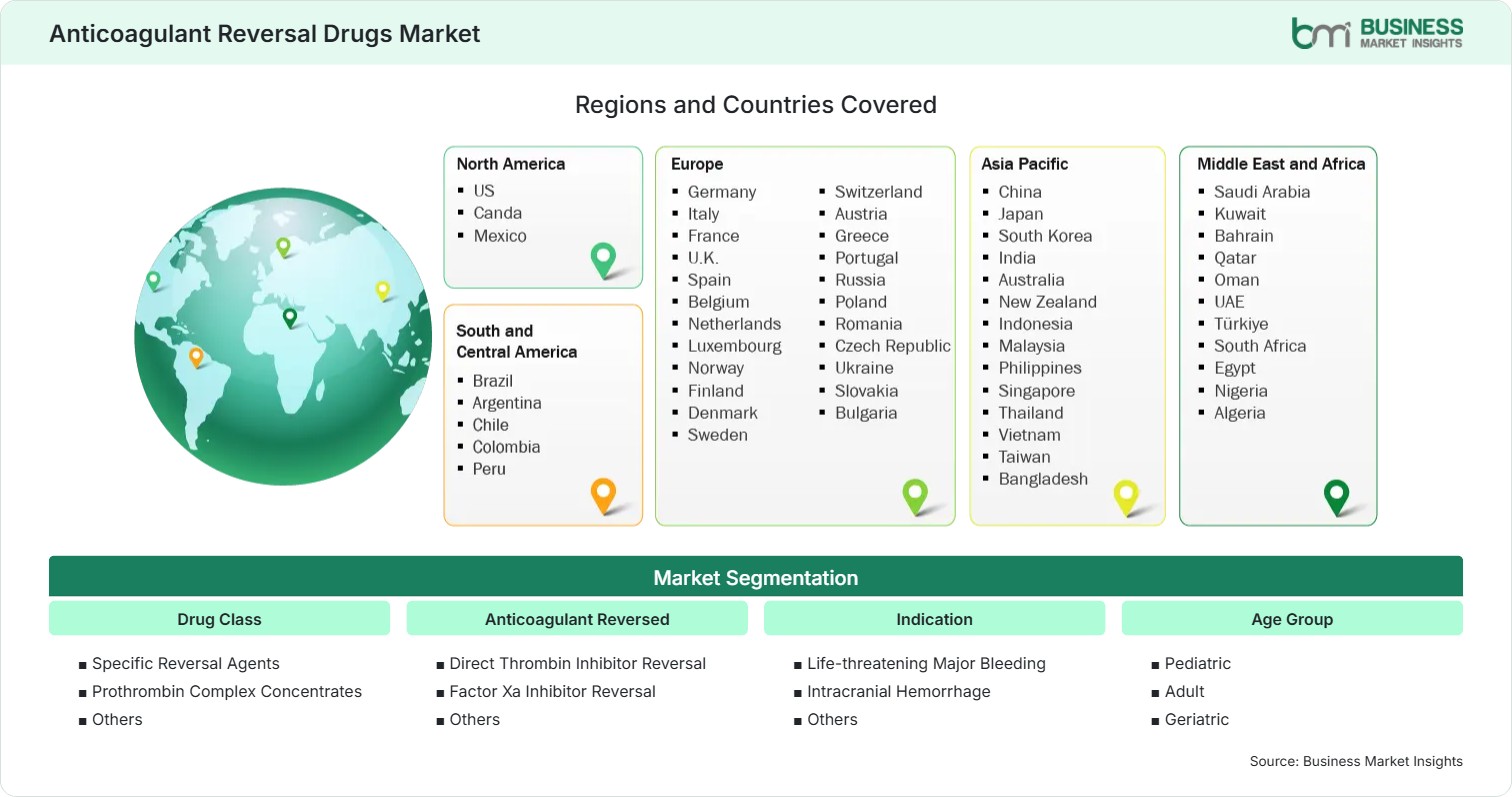This screenshot has height=797, width=1512.
Task: Click 'Sweden' in the Europe list
Action: [x=718, y=434]
